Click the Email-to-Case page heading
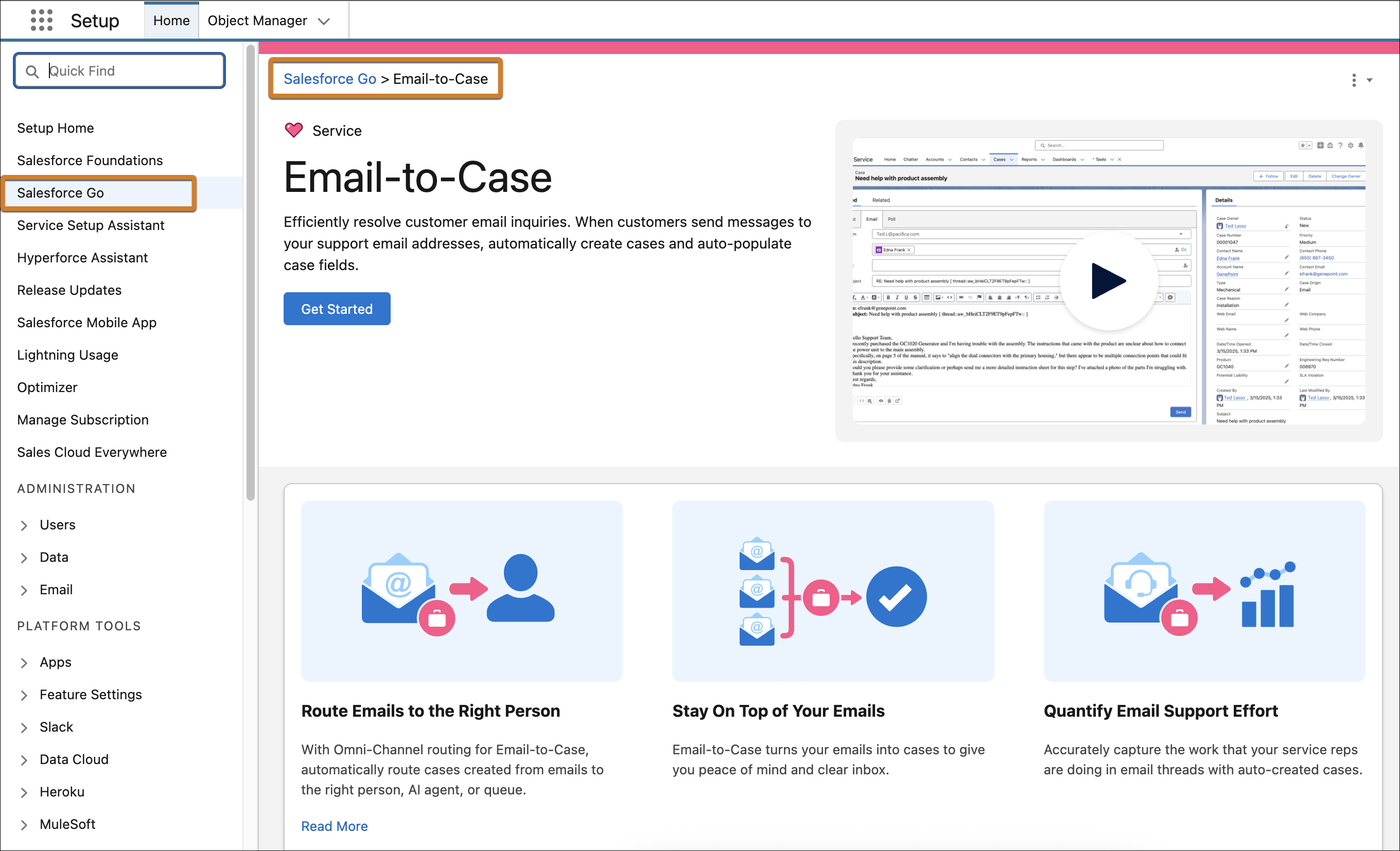The width and height of the screenshot is (1400, 851). 417,177
